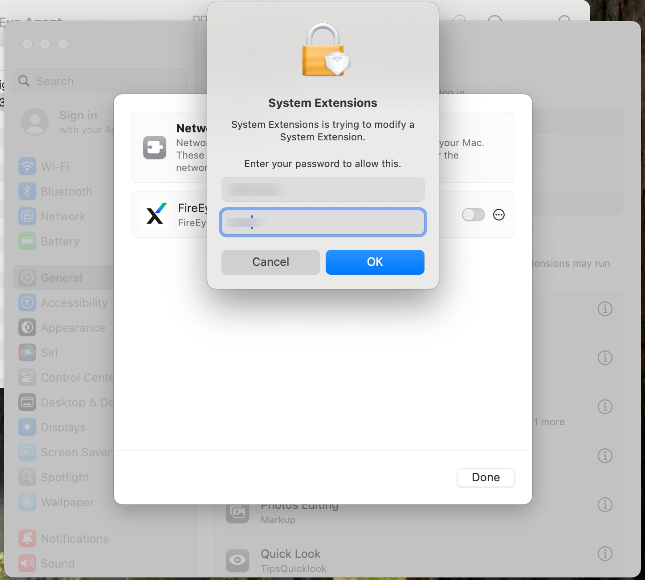Click the Notifications bell icon
This screenshot has height=580, width=645.
coord(27,538)
